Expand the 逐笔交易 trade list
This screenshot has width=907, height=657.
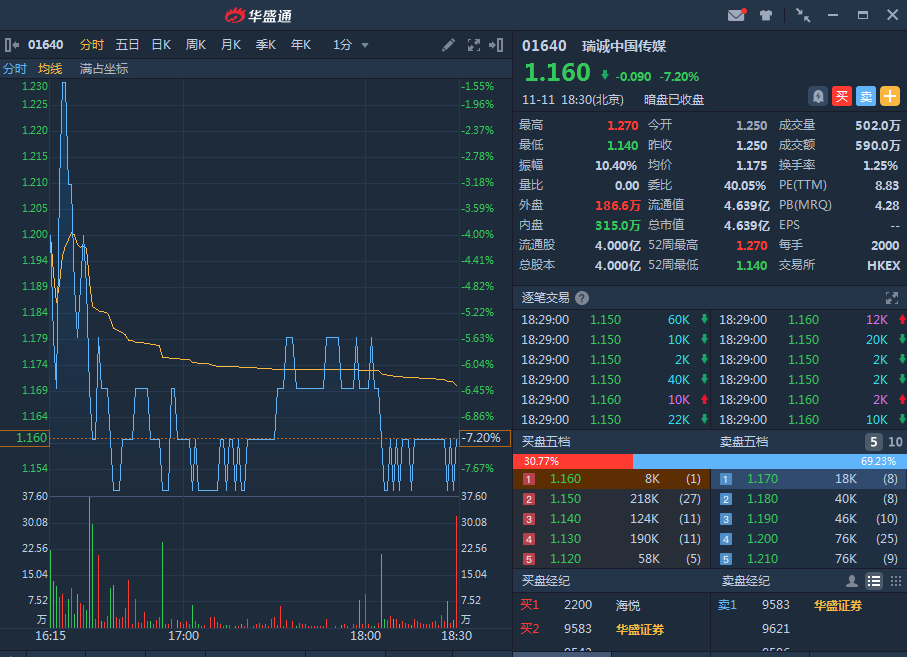pos(892,298)
